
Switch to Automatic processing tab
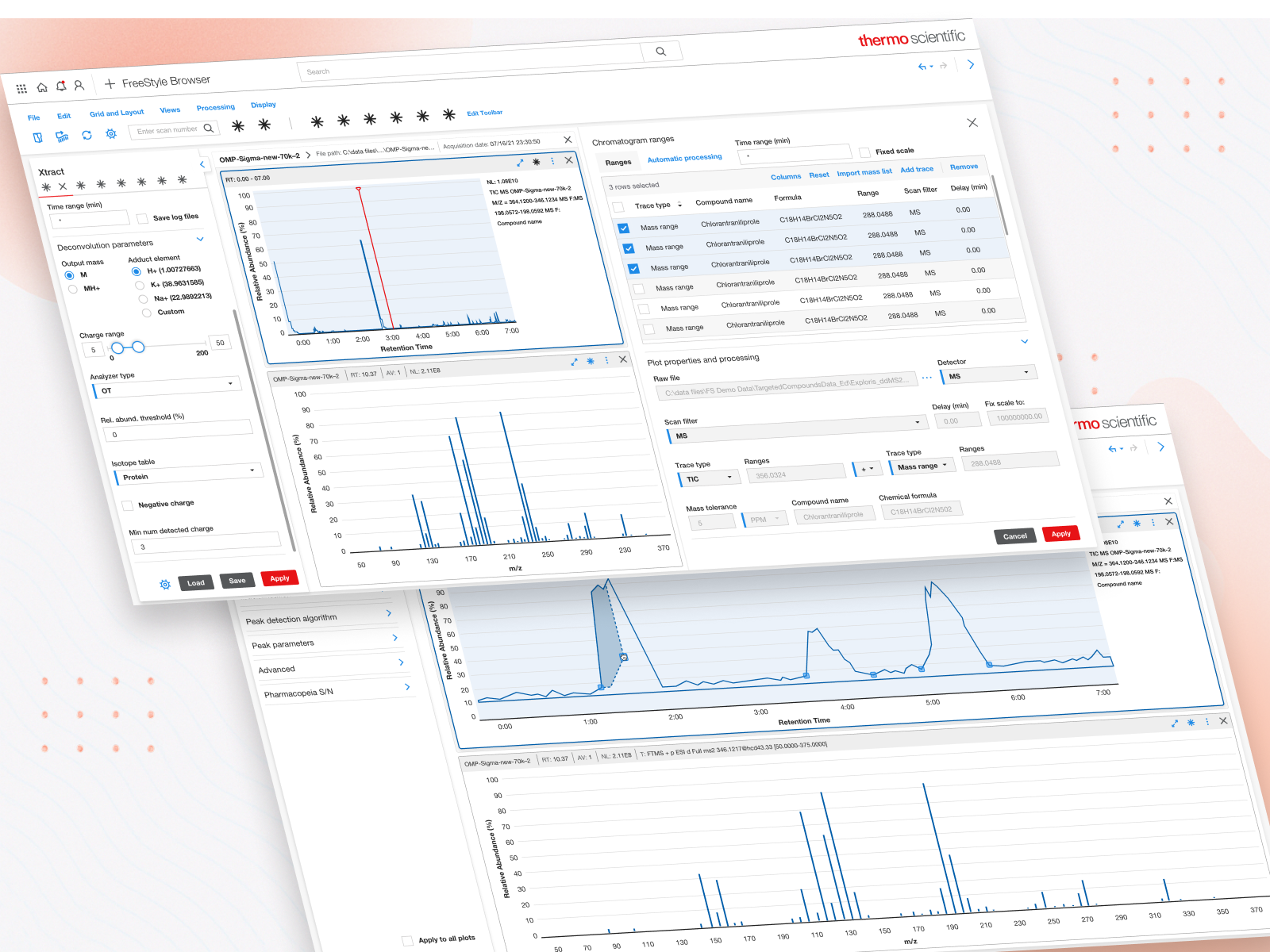685,158
